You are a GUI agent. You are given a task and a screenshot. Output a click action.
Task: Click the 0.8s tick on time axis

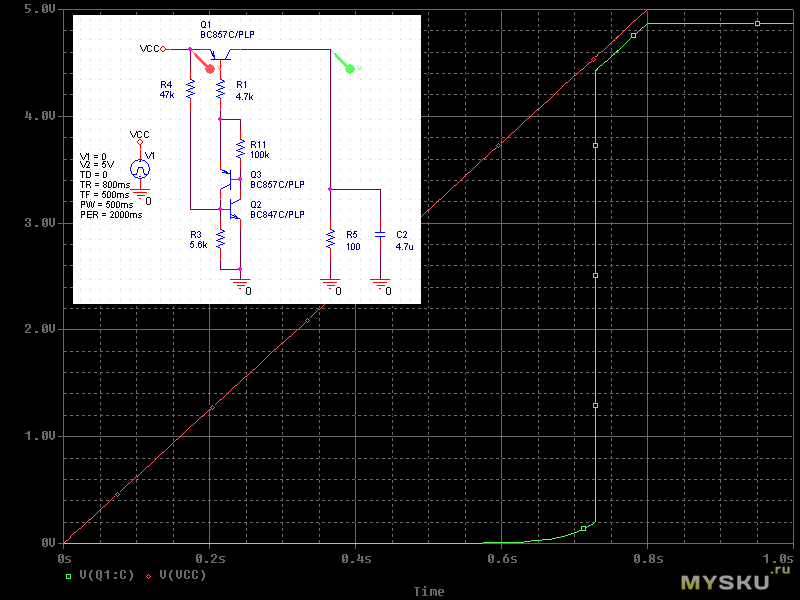[647, 557]
